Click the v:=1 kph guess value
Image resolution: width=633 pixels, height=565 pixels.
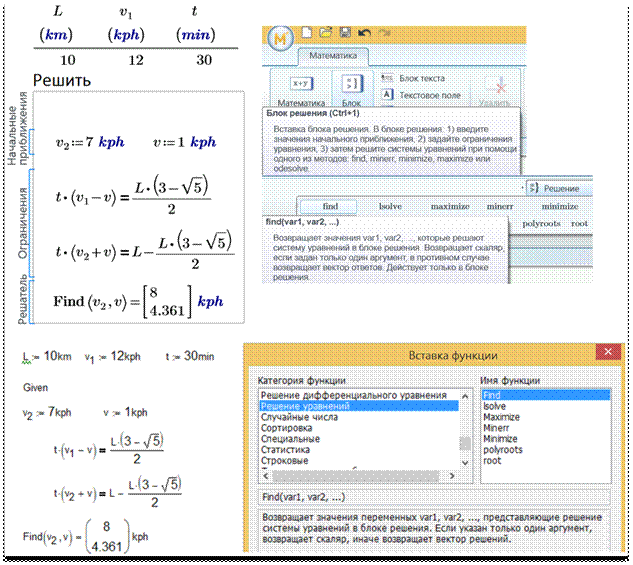(184, 142)
